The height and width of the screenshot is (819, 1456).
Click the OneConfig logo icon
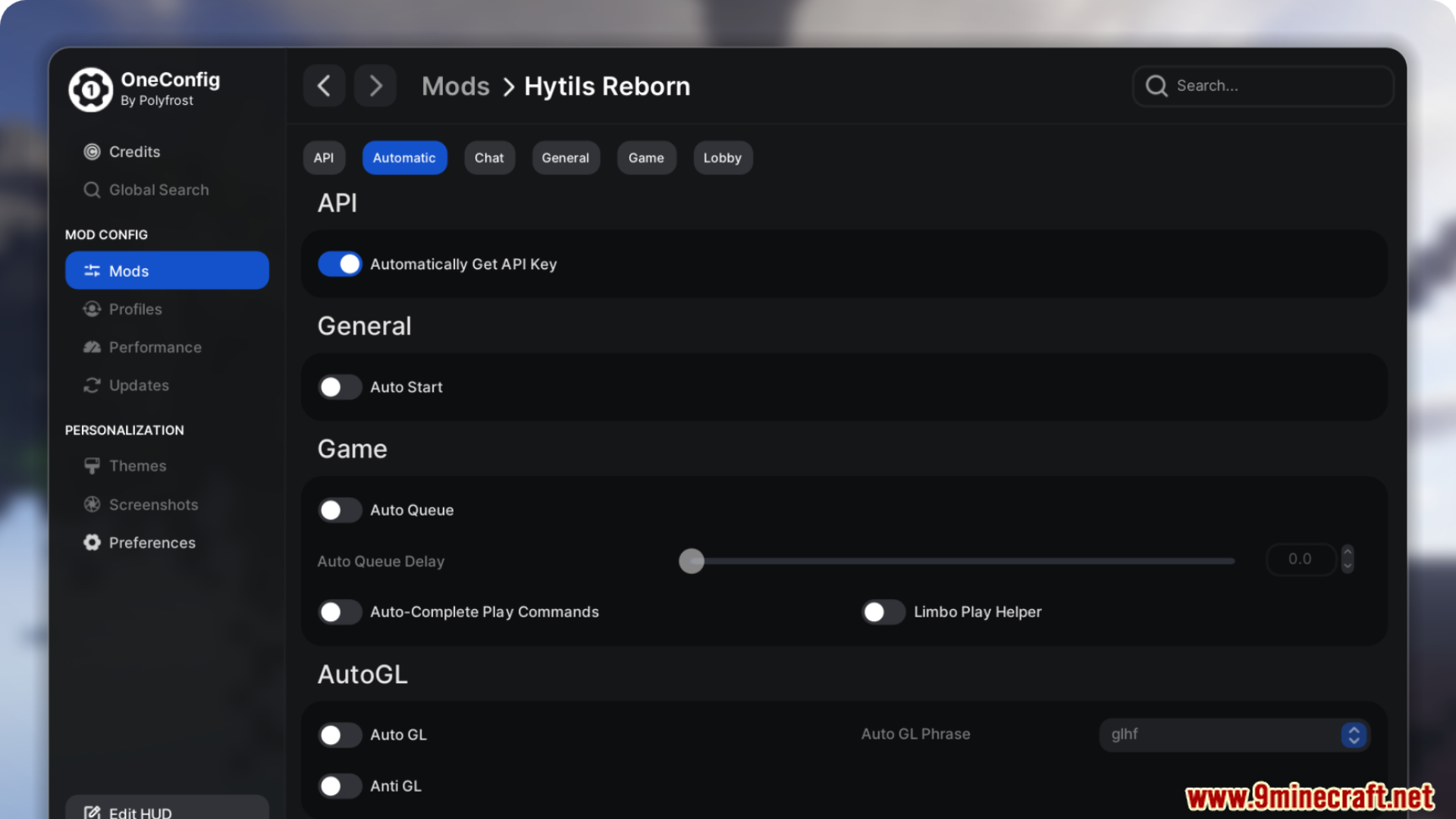90,89
